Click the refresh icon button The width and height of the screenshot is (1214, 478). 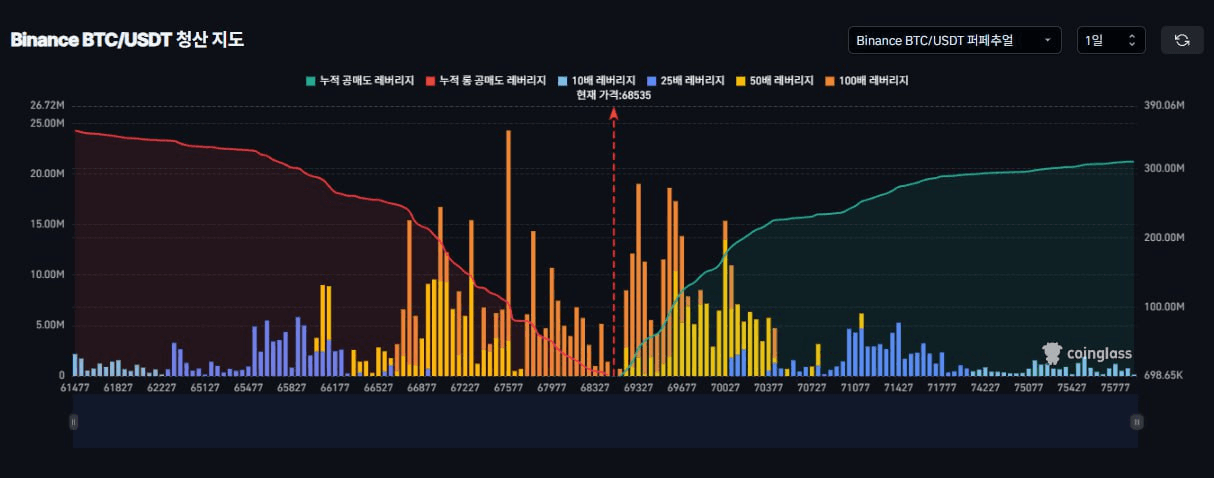click(1181, 40)
